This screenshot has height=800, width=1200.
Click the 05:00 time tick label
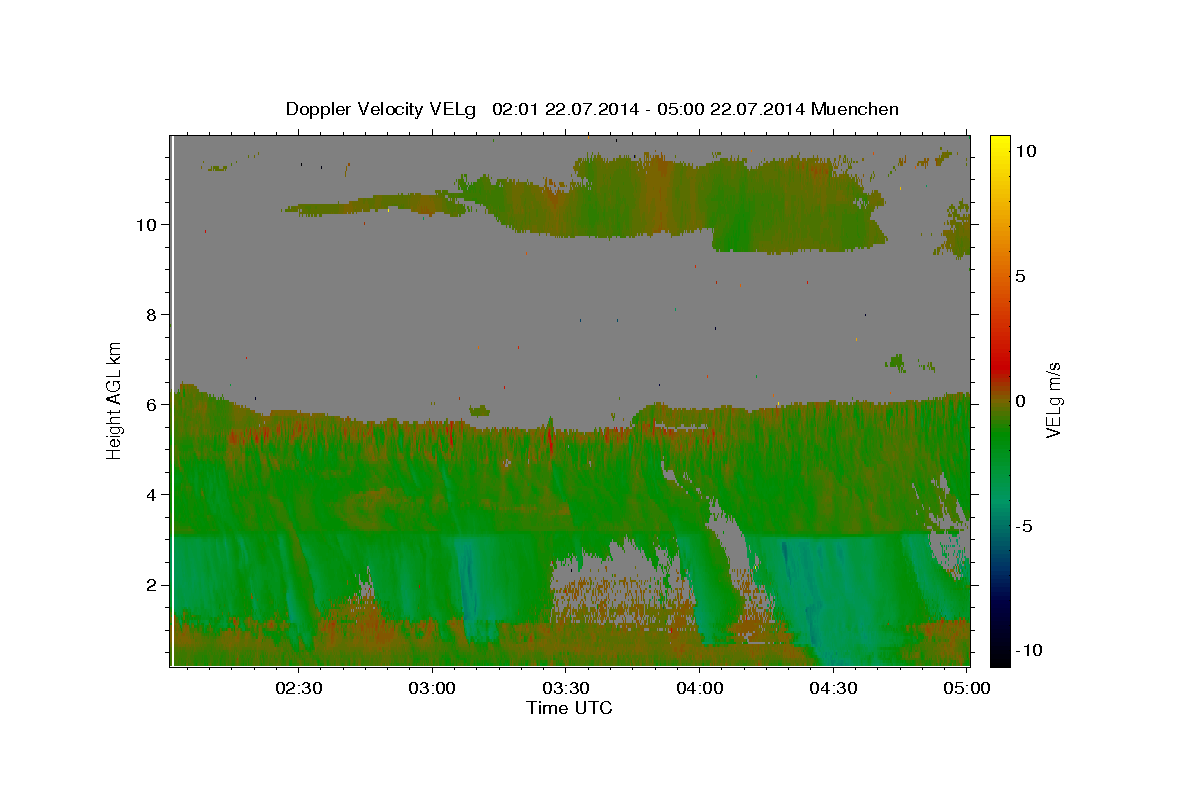tap(967, 688)
